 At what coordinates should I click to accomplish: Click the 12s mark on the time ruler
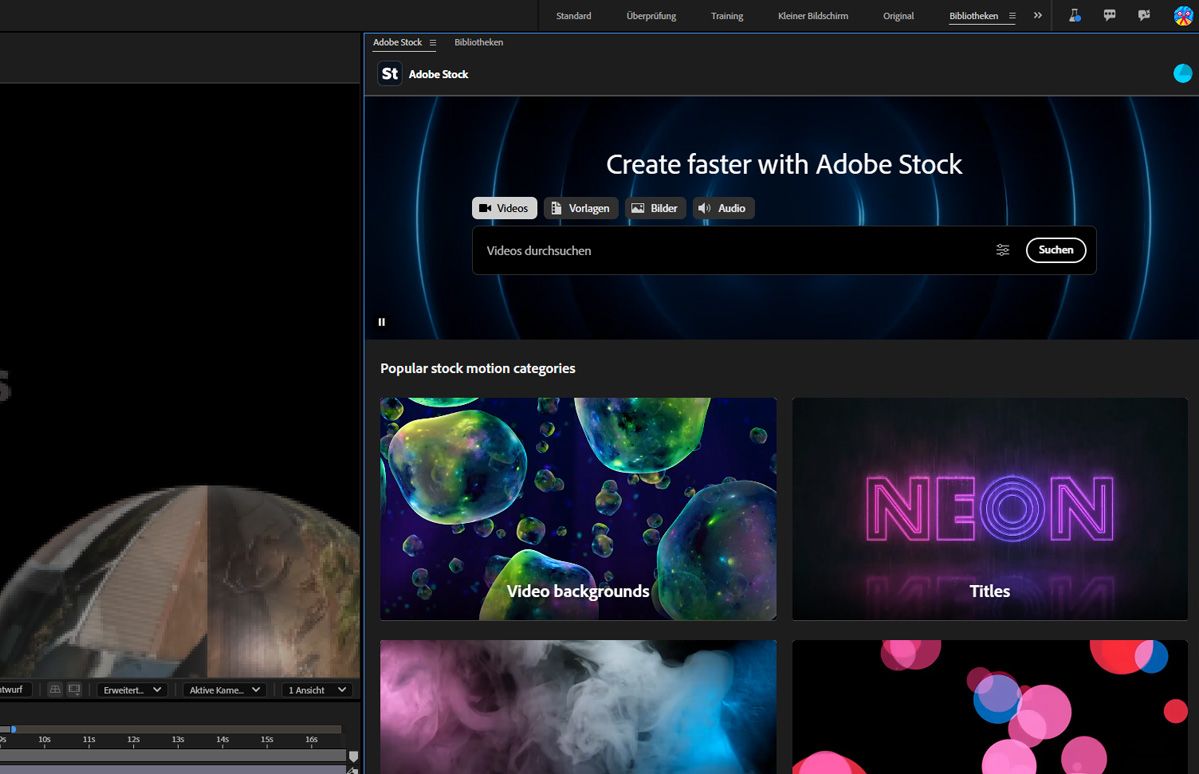point(133,740)
